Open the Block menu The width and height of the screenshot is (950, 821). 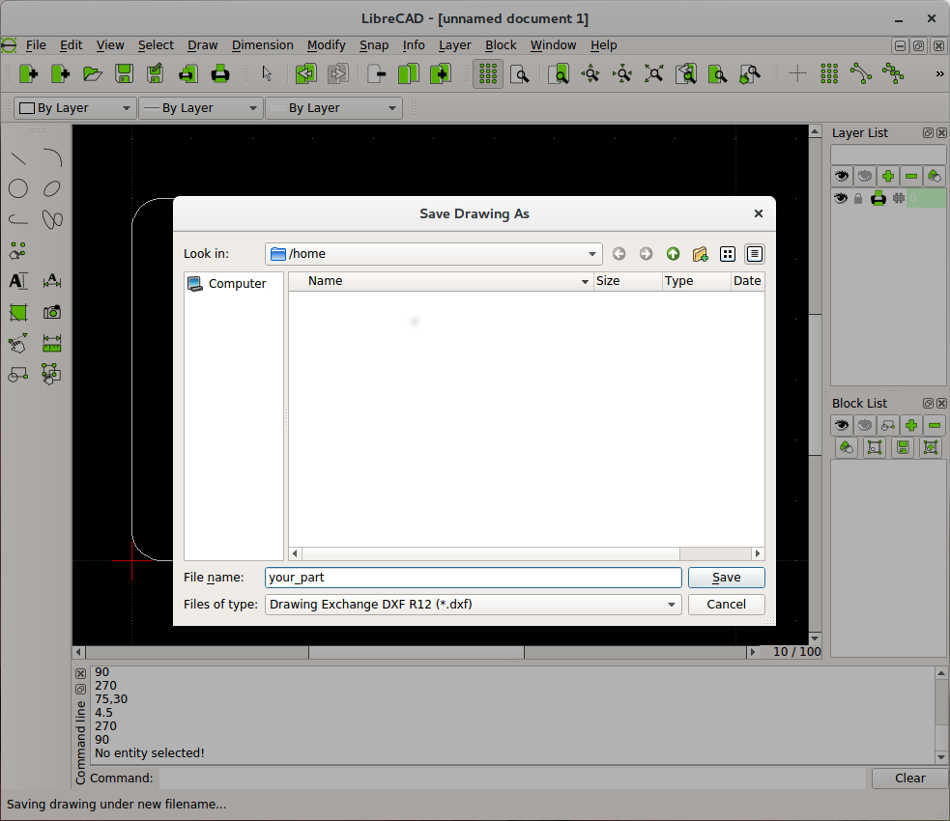coord(500,45)
